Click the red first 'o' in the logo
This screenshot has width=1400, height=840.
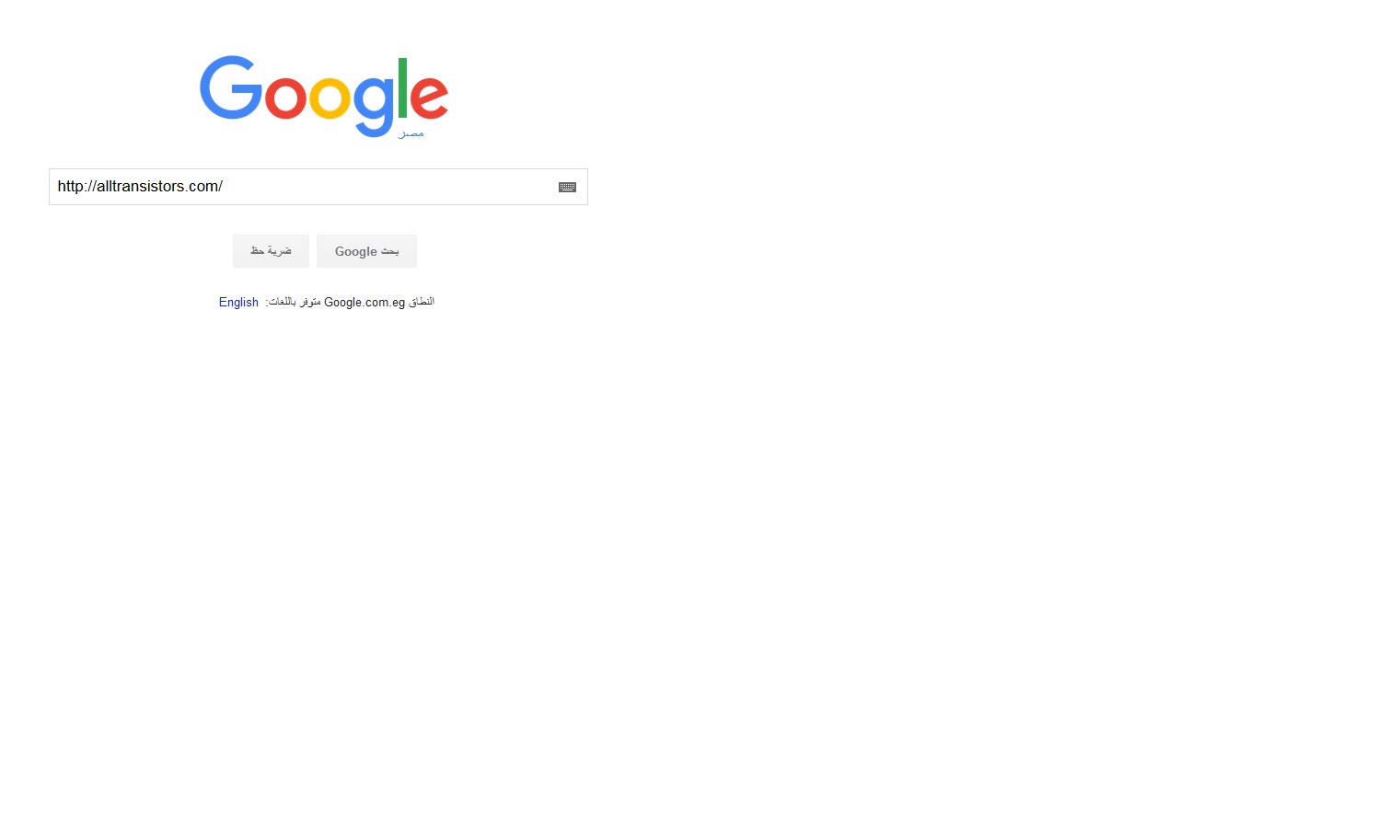click(x=285, y=98)
